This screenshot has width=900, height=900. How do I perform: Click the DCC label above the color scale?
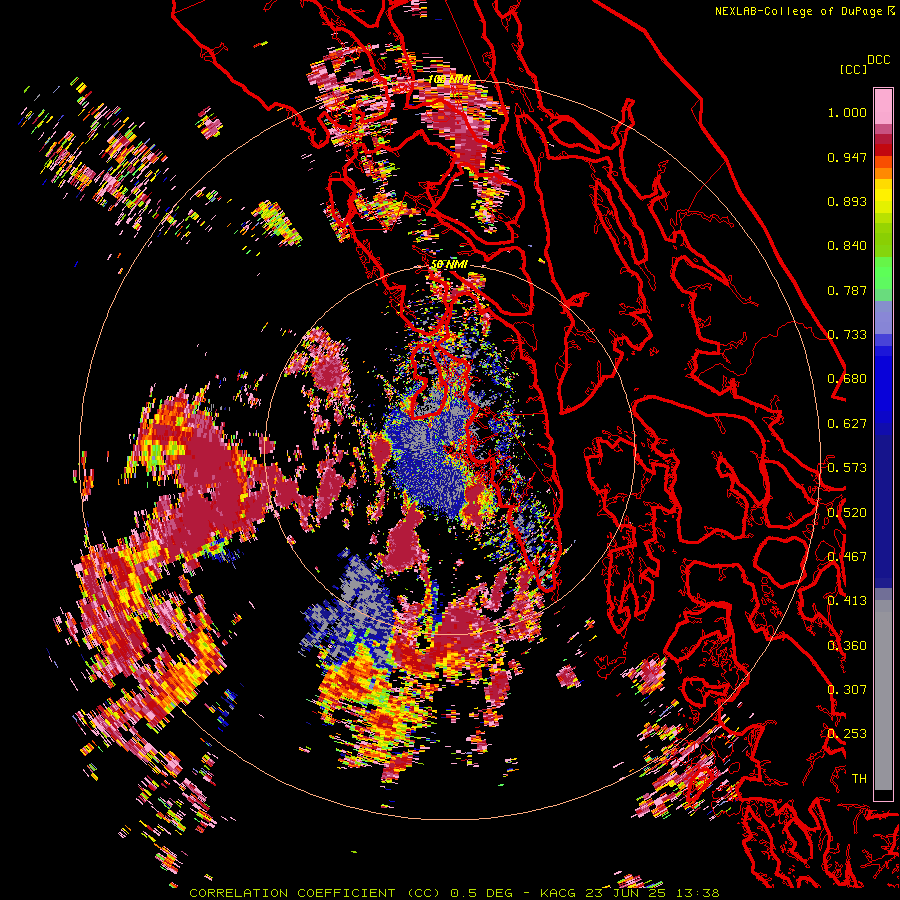point(879,59)
